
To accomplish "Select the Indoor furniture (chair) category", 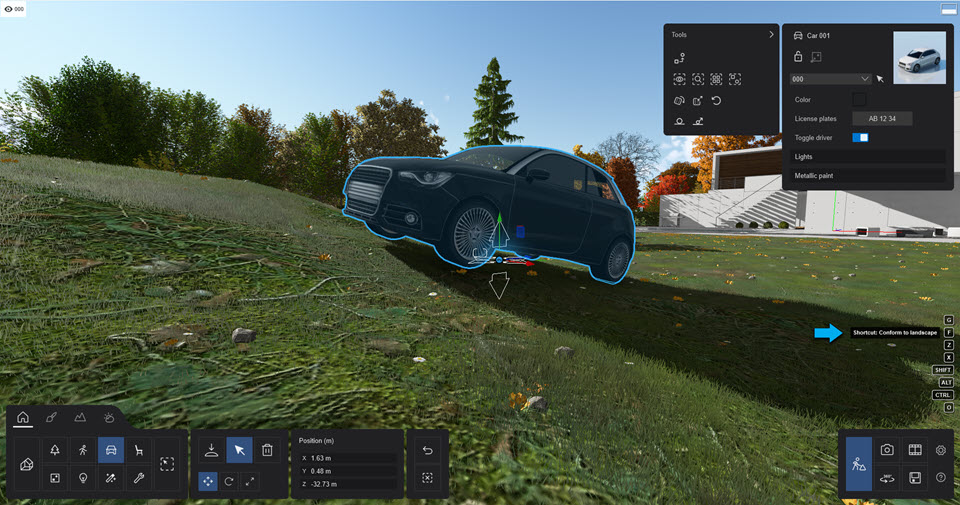I will pyautogui.click(x=138, y=451).
